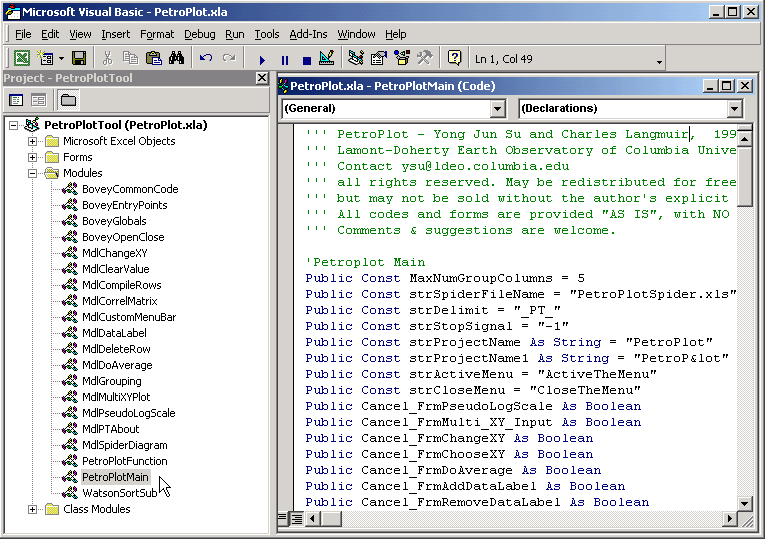
Task: Select the MdlChangeXY module
Action: (115, 253)
